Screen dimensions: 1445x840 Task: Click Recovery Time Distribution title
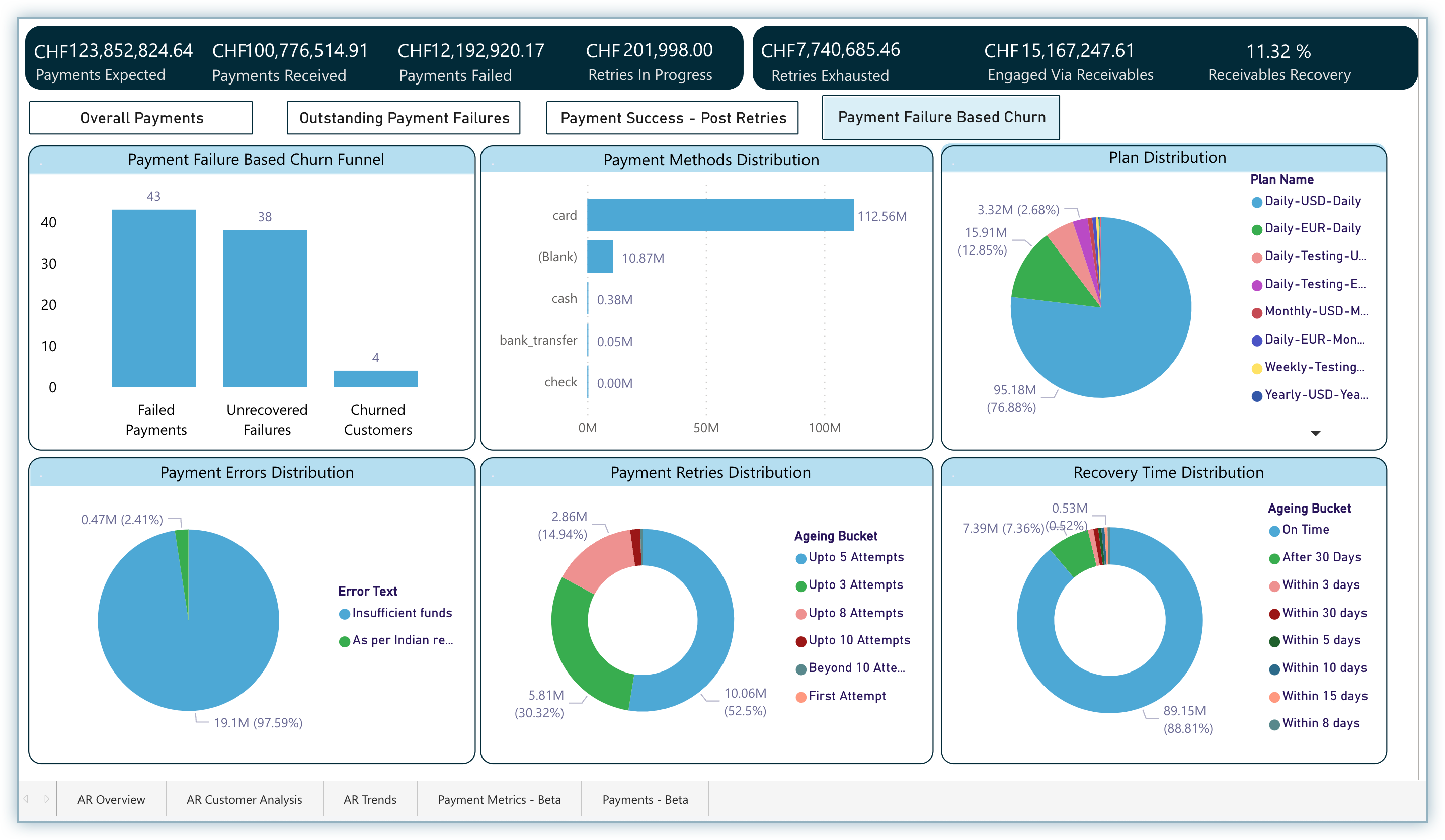click(x=1168, y=472)
